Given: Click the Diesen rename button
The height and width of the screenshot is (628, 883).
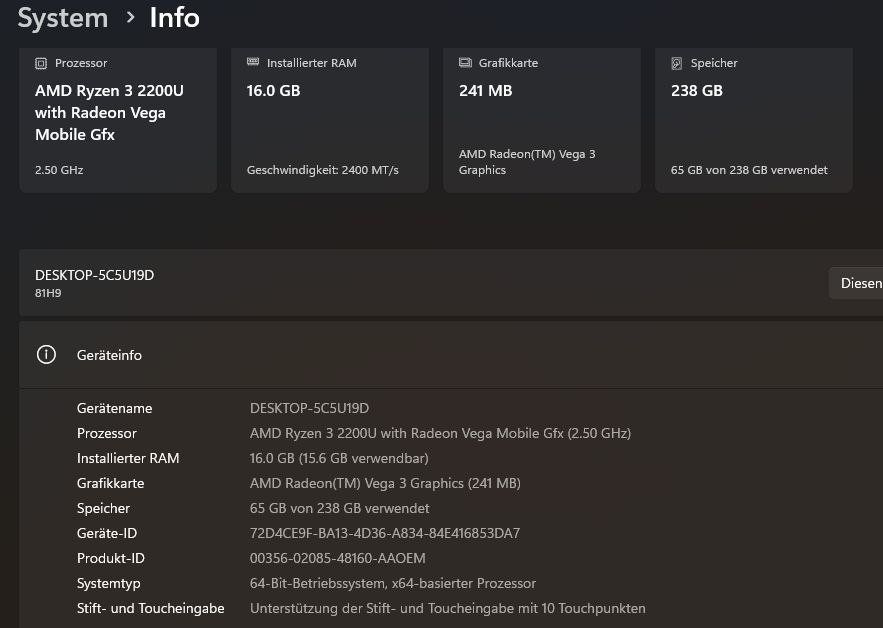Looking at the screenshot, I should click(856, 283).
